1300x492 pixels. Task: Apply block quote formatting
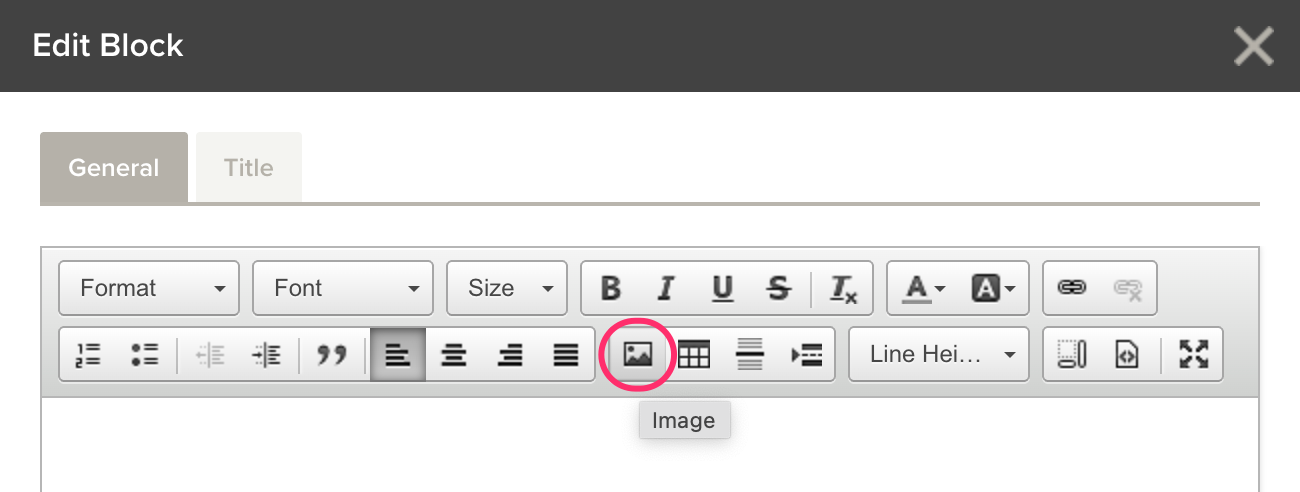(332, 354)
